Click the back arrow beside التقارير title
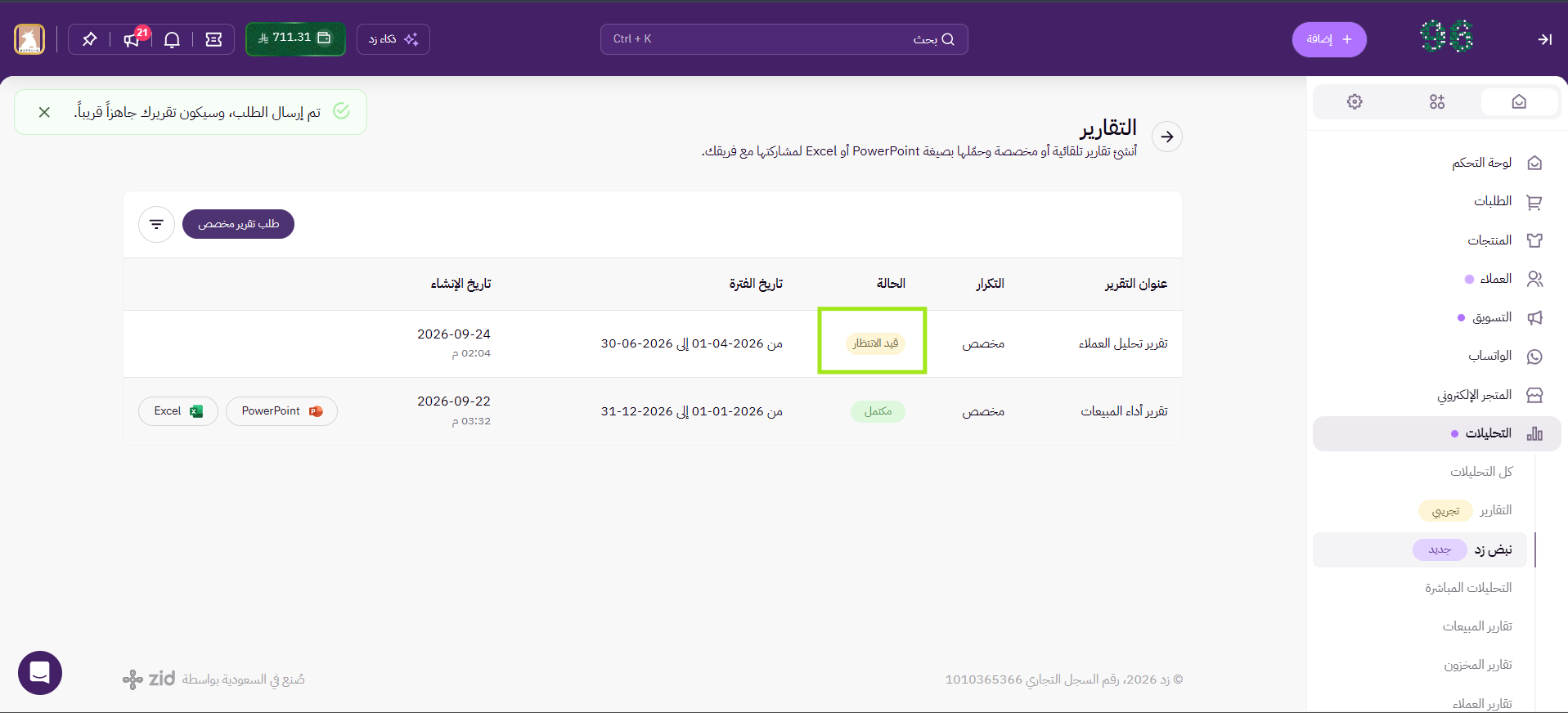The height and width of the screenshot is (713, 1568). coord(1167,137)
